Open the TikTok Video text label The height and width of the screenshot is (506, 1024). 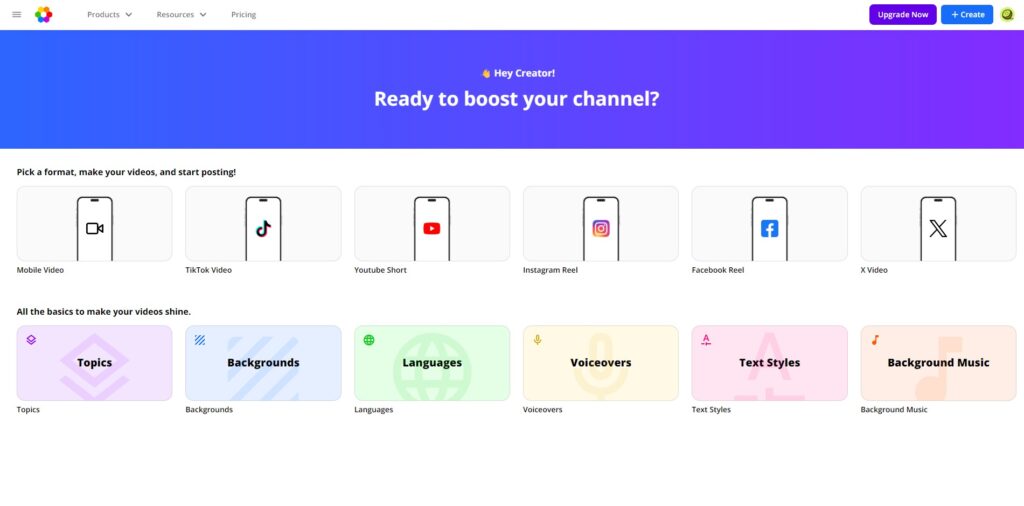(x=208, y=270)
